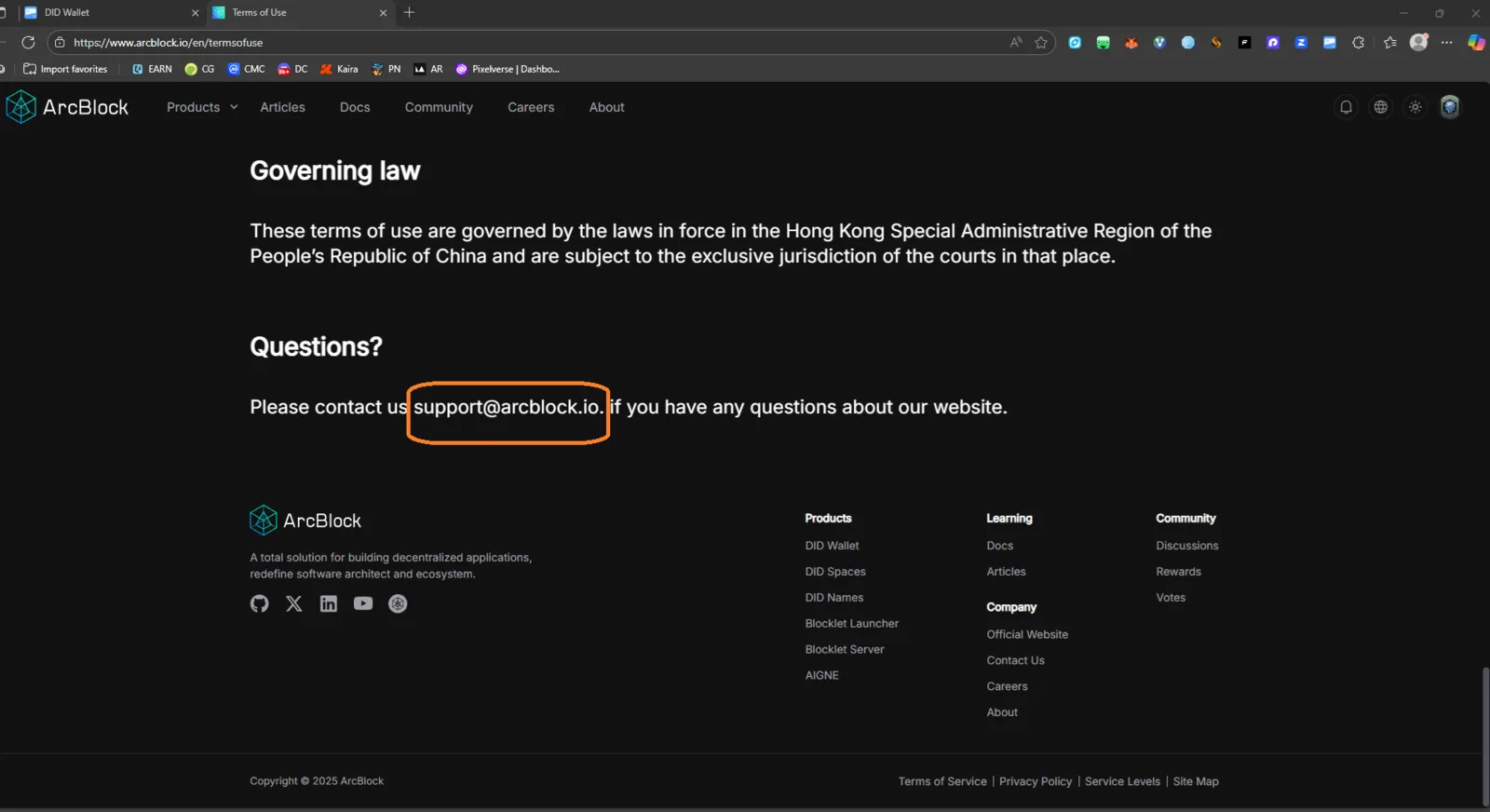Open Privacy Policy link at bottom
This screenshot has height=812, width=1490.
[x=1036, y=781]
